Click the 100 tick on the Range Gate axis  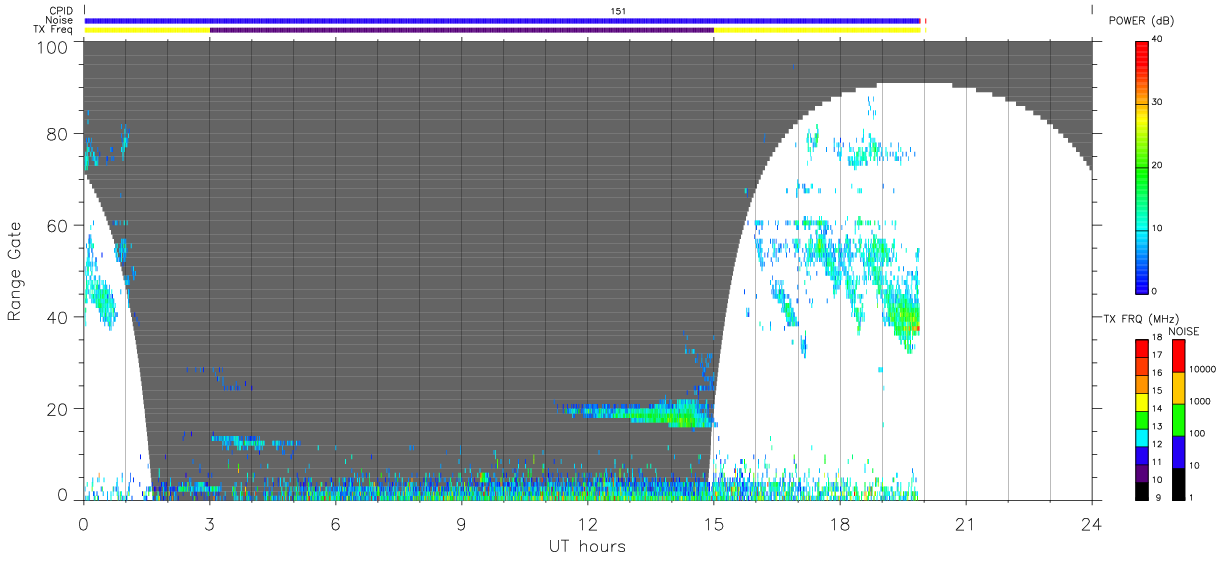[52, 46]
